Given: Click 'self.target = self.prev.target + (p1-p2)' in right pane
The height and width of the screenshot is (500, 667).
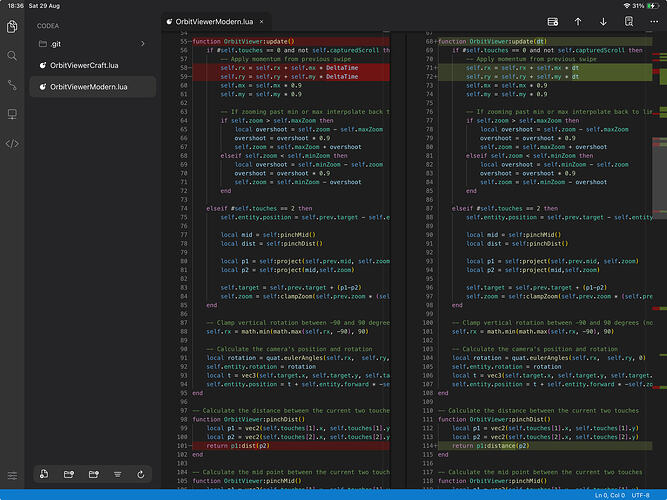Looking at the screenshot, I should pyautogui.click(x=536, y=287).
